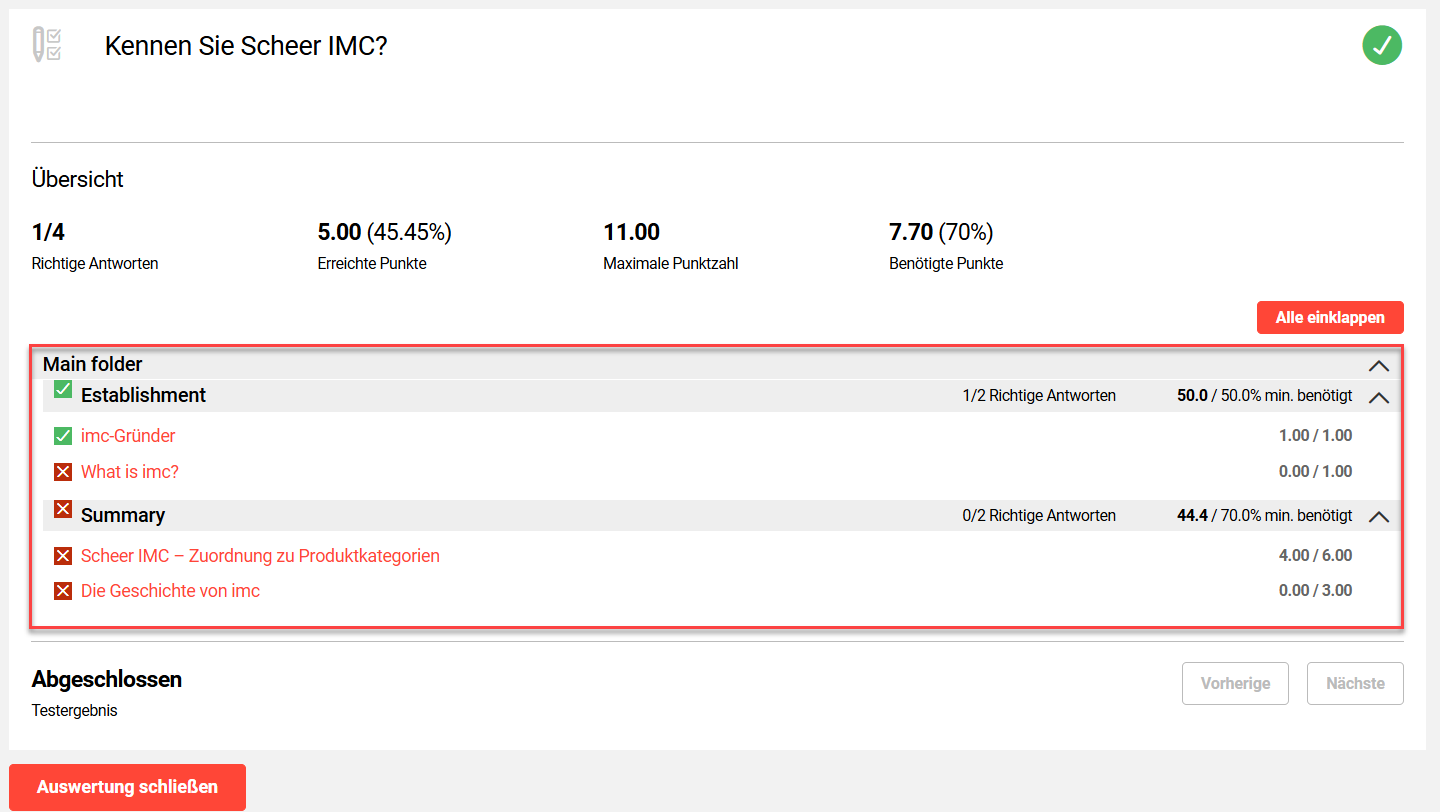Click the 1.00 / 1.00 score of imc-Gründer

[x=1316, y=436]
